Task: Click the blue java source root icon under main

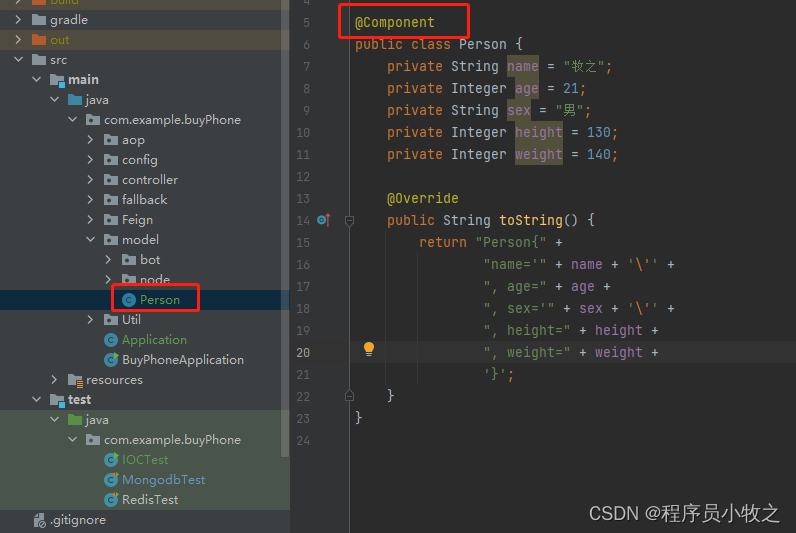Action: tap(75, 99)
